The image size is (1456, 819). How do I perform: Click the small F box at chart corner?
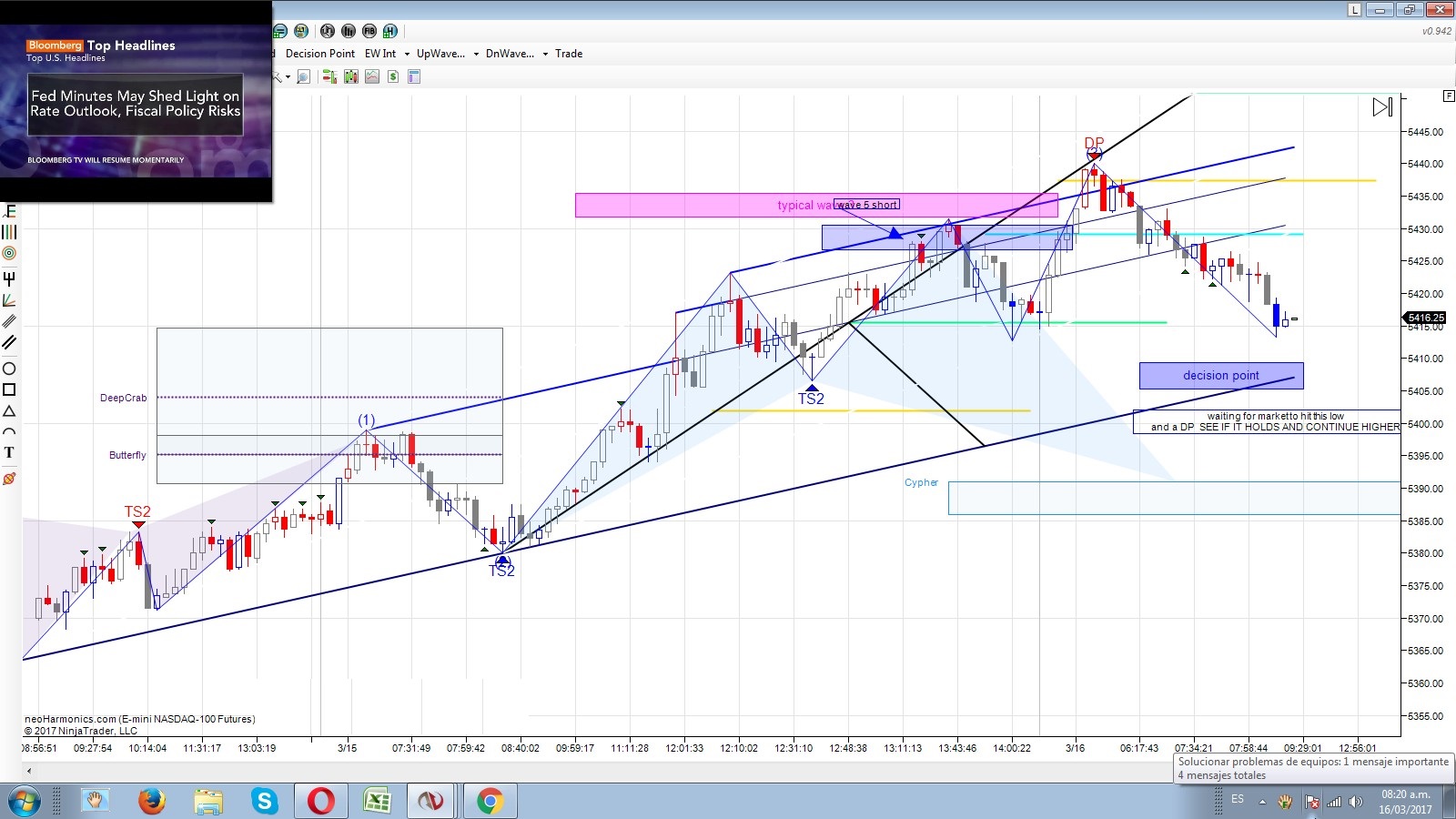[1449, 96]
